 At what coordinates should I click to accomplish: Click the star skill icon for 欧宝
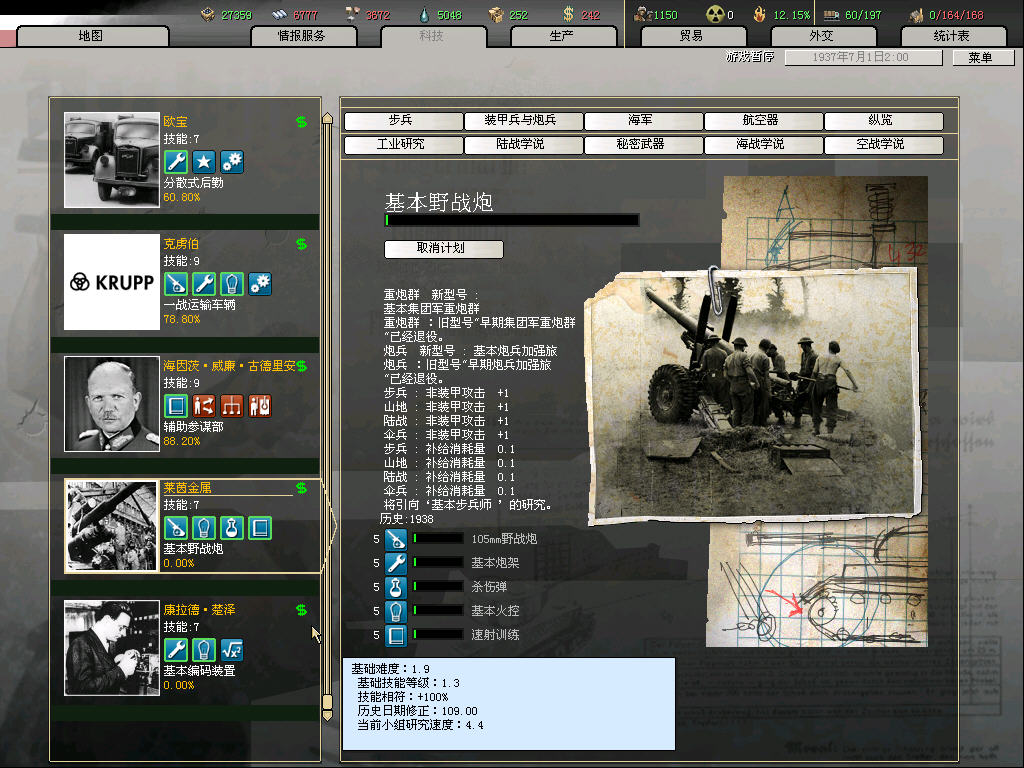click(204, 162)
